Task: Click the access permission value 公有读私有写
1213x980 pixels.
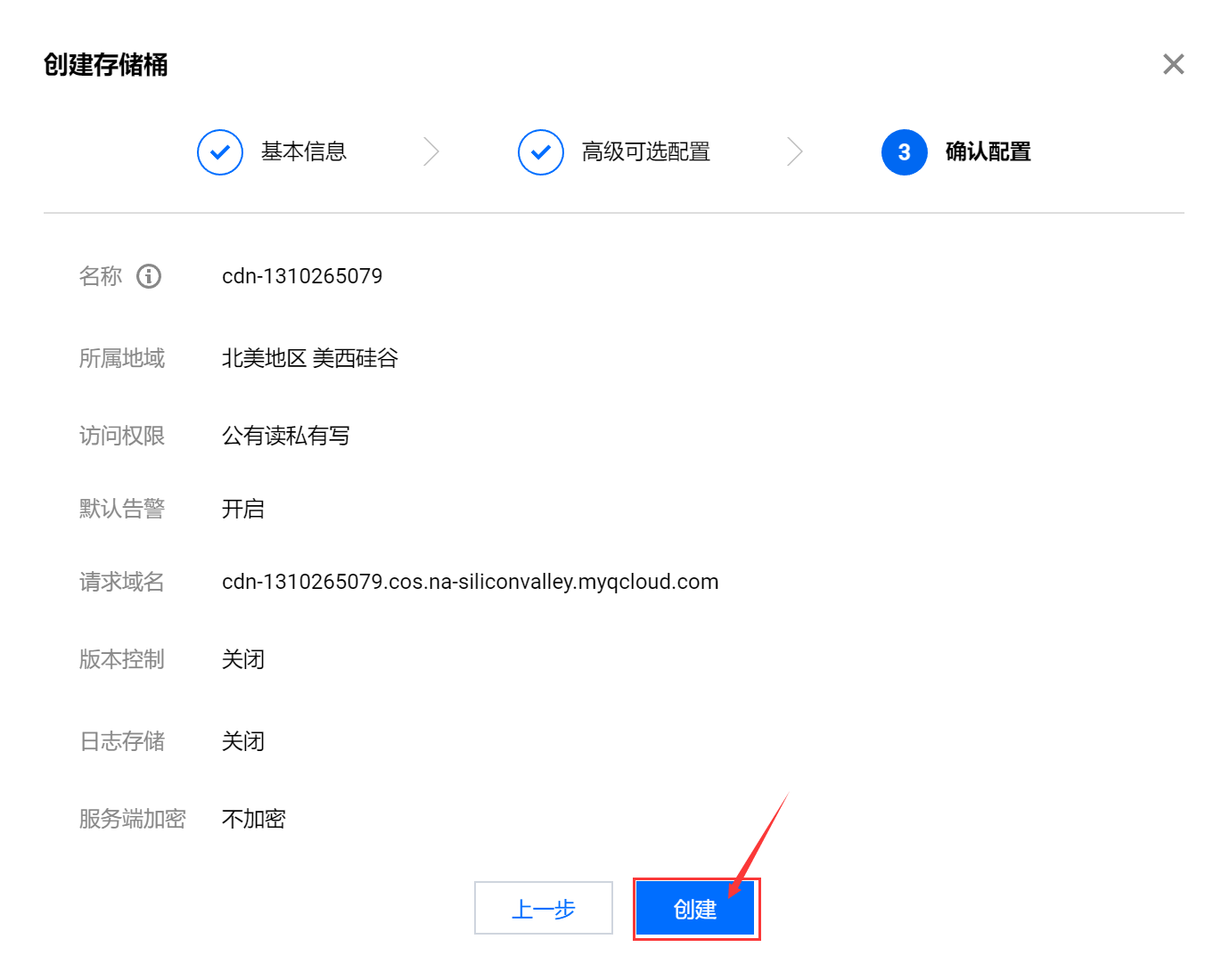Action: pos(286,436)
